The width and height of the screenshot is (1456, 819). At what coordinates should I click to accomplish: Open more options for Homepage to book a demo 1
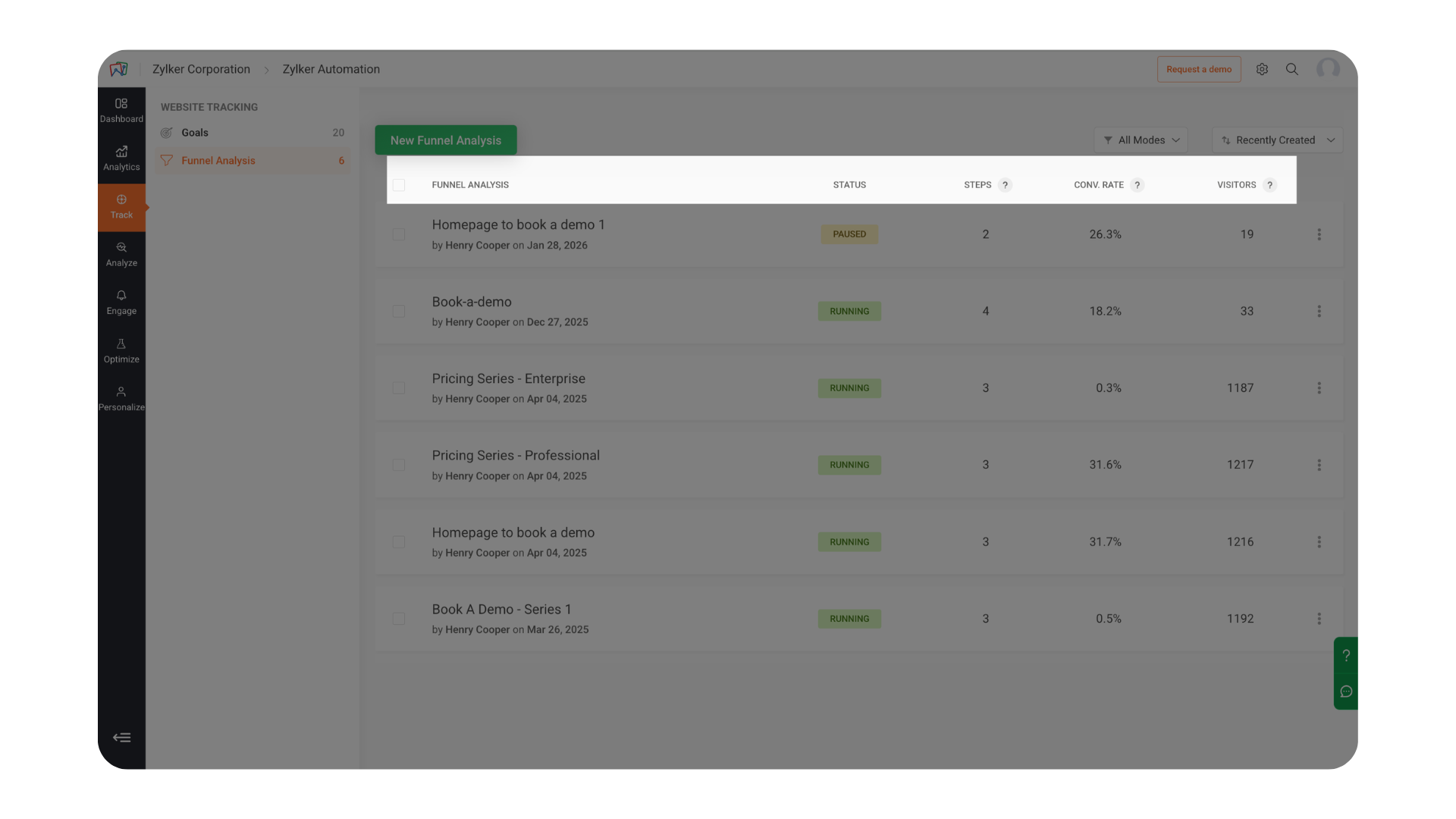[x=1319, y=234]
